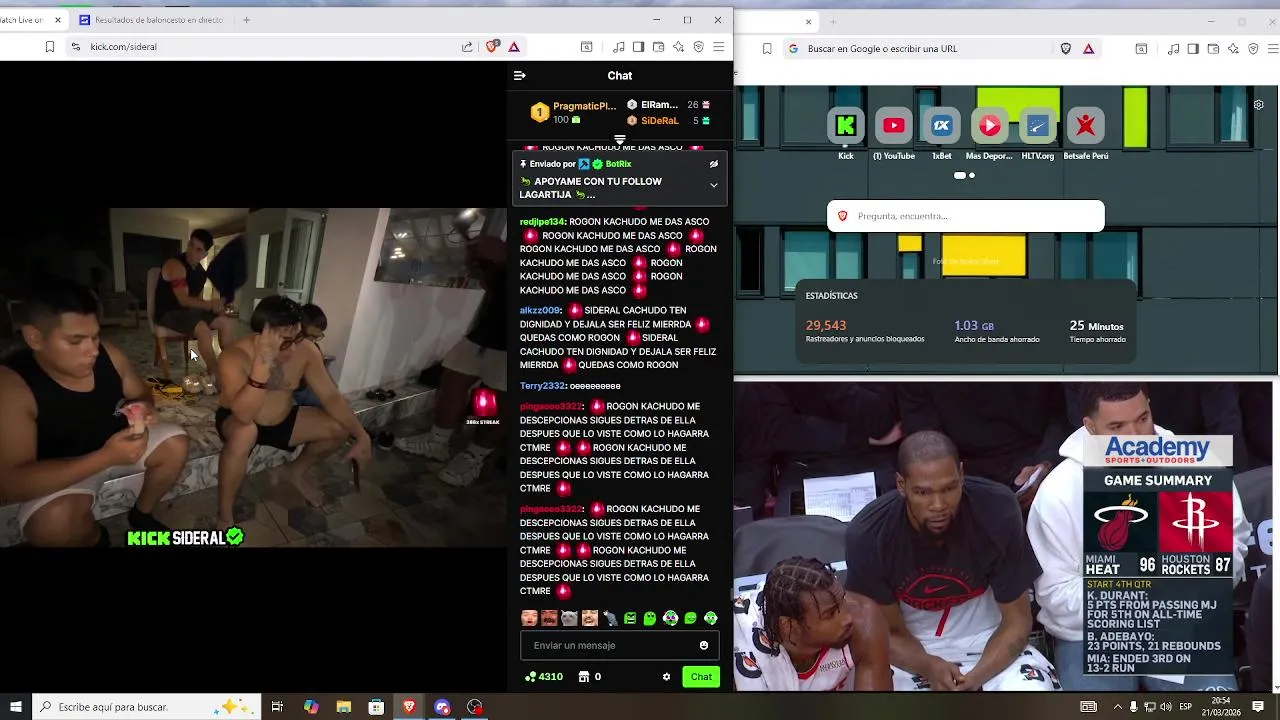Expand the leaderboard drag handle below gifters
Image resolution: width=1280 pixels, height=720 pixels.
(620, 139)
